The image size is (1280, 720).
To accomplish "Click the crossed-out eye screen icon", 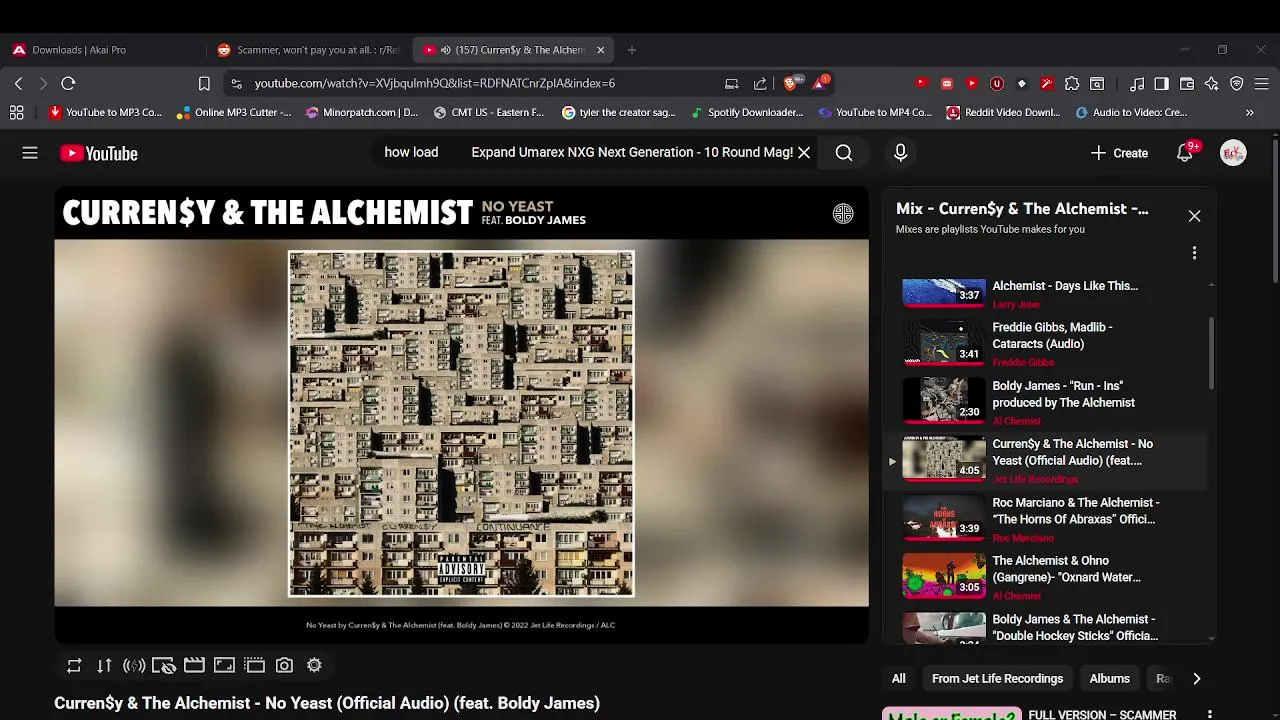I will point(164,665).
